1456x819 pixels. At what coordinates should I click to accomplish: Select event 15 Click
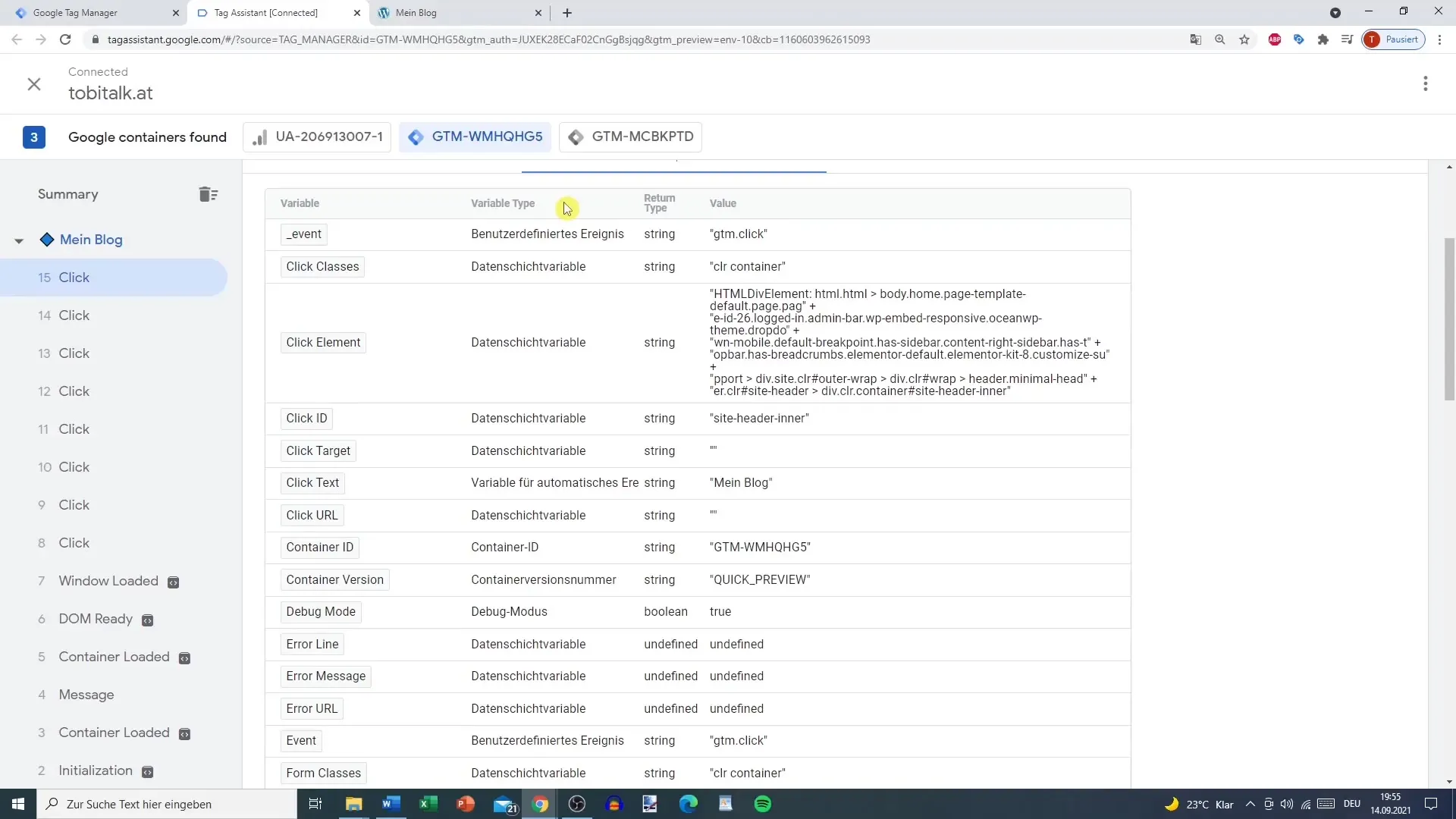coord(114,278)
